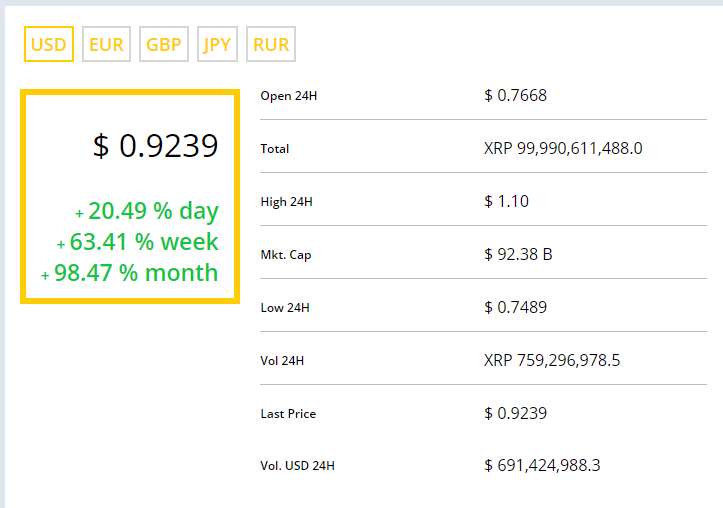Image resolution: width=723 pixels, height=508 pixels.
Task: Click the $ 0.7668 open value
Action: (x=516, y=95)
